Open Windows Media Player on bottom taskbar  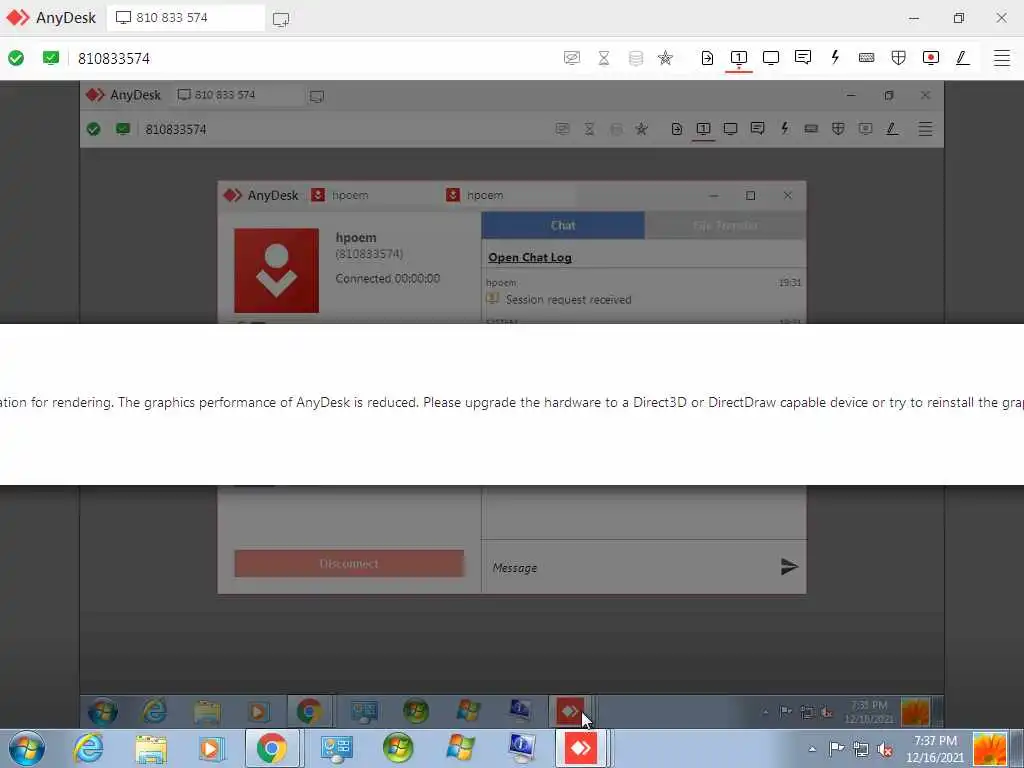click(x=211, y=749)
